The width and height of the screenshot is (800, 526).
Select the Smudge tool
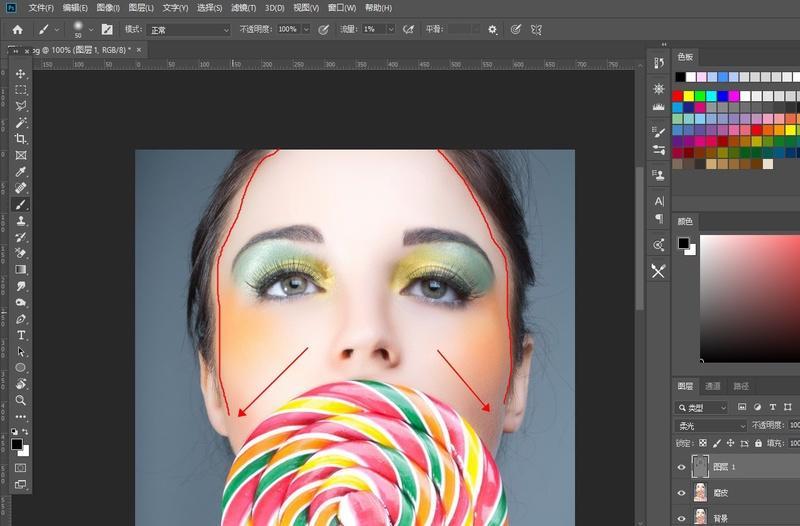click(20, 286)
